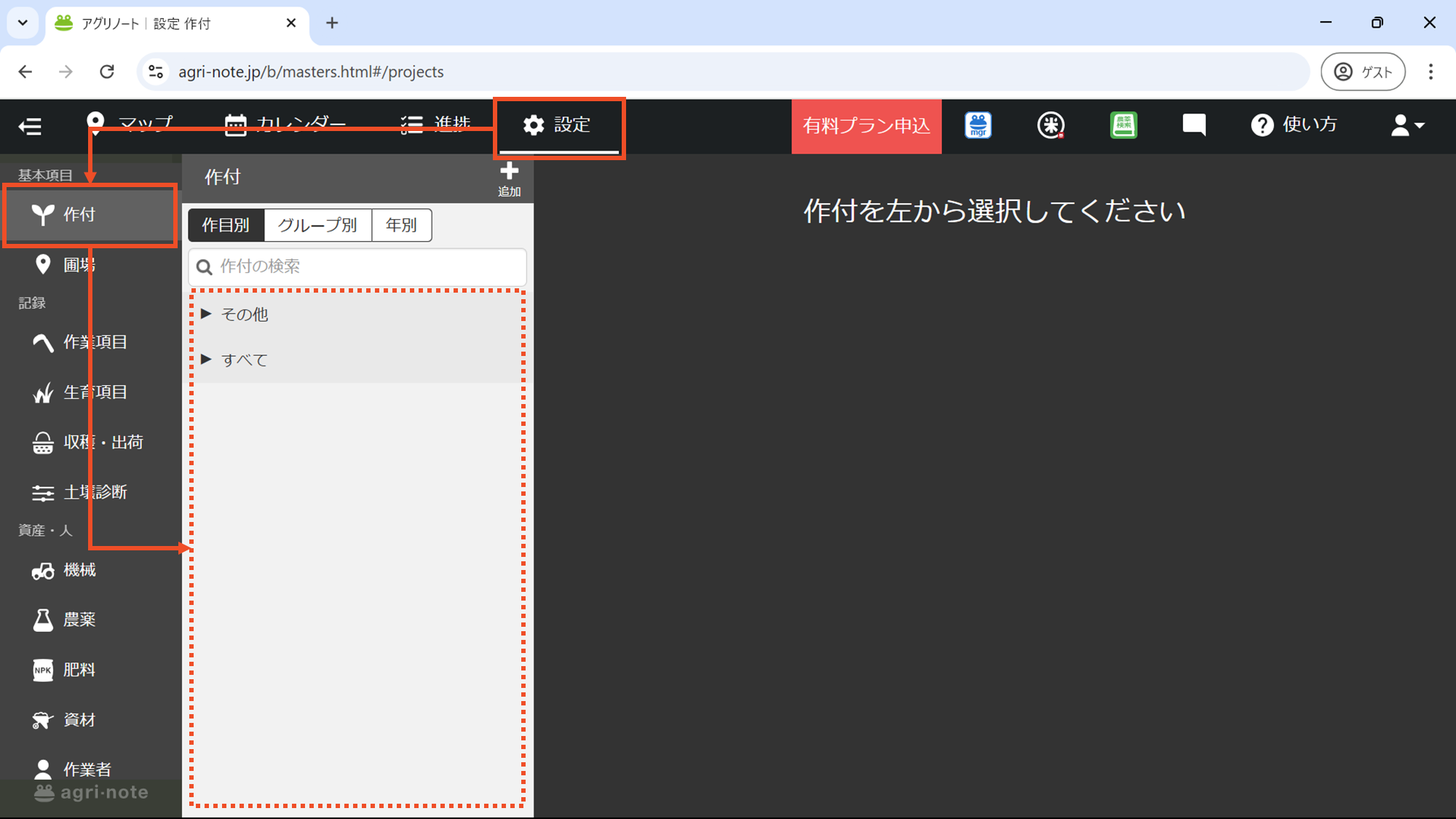Click the asterisk circle icon in header
Image resolution: width=1456 pixels, height=819 pixels.
(1051, 125)
